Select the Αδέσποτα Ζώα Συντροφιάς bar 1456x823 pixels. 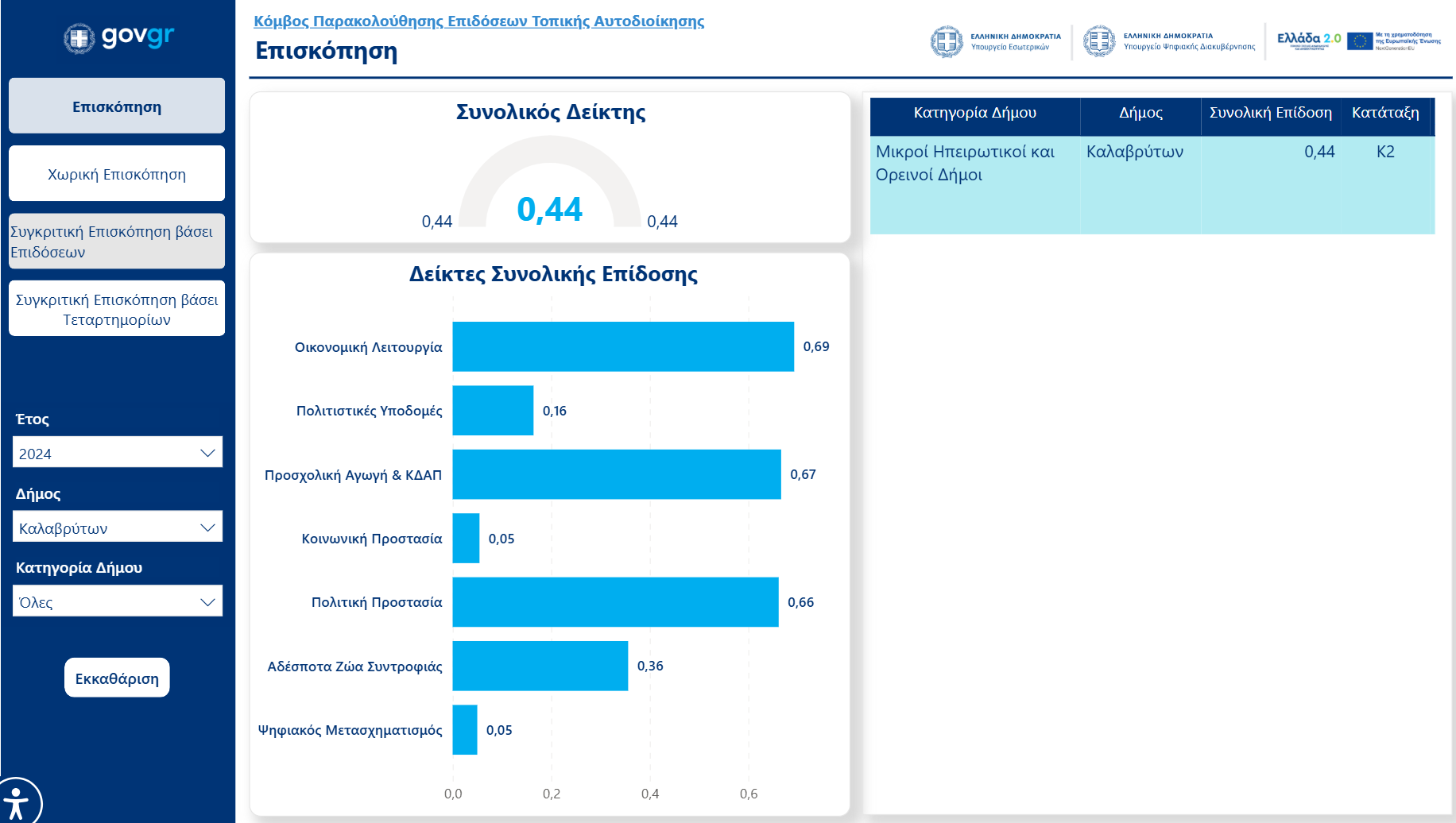pyautogui.click(x=540, y=666)
